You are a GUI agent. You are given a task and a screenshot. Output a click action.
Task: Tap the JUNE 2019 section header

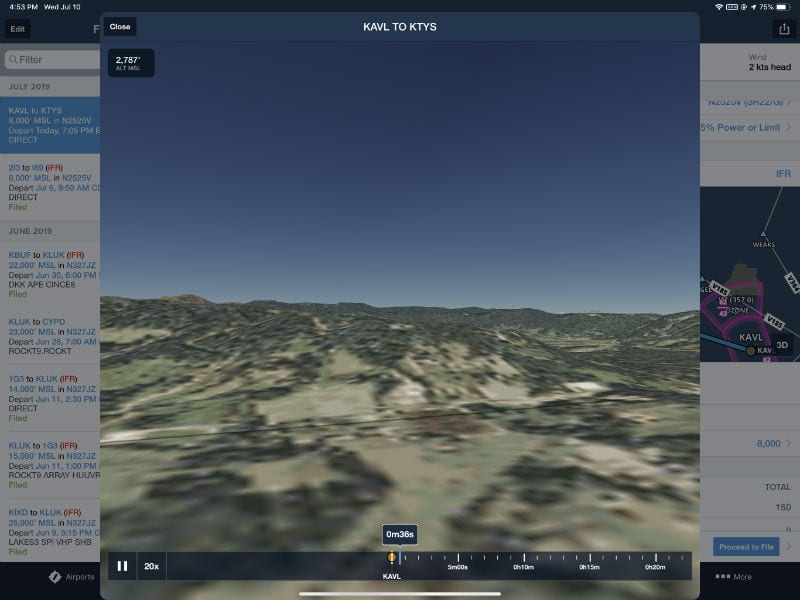coord(50,231)
